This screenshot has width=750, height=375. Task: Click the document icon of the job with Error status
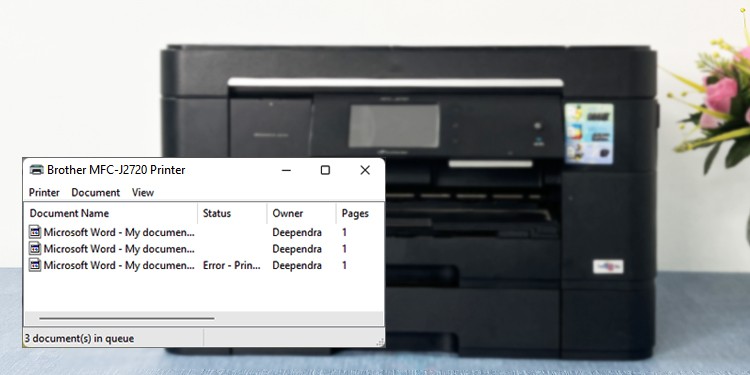point(35,265)
